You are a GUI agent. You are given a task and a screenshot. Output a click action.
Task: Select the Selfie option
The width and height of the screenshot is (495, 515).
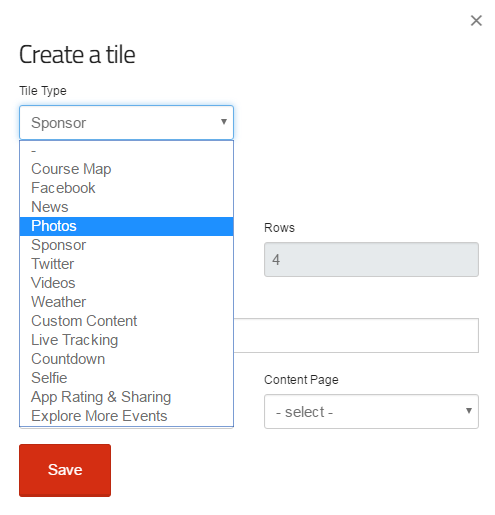coord(126,378)
